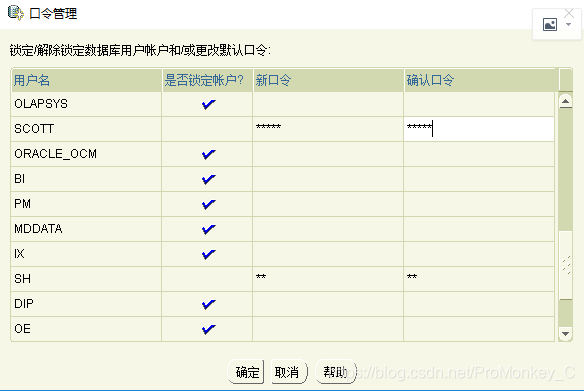The width and height of the screenshot is (584, 391).
Task: Click the 口令管理 window title icon
Action: [15, 13]
